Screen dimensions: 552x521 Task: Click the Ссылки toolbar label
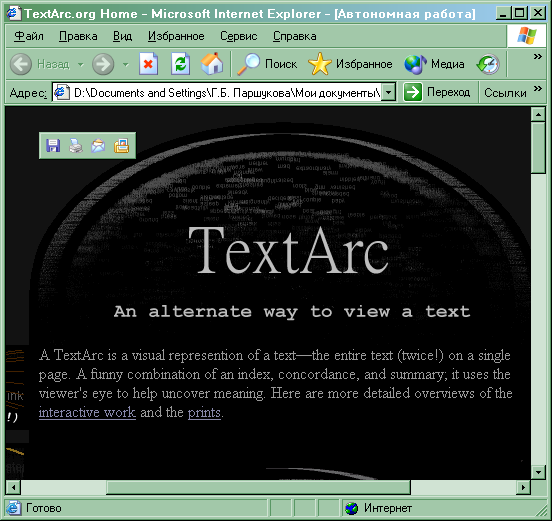505,93
